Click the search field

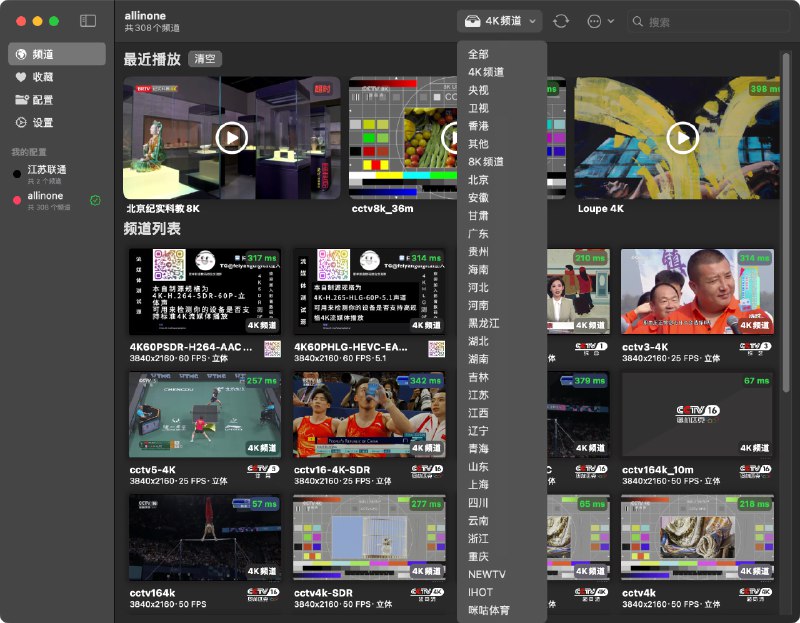pos(708,22)
